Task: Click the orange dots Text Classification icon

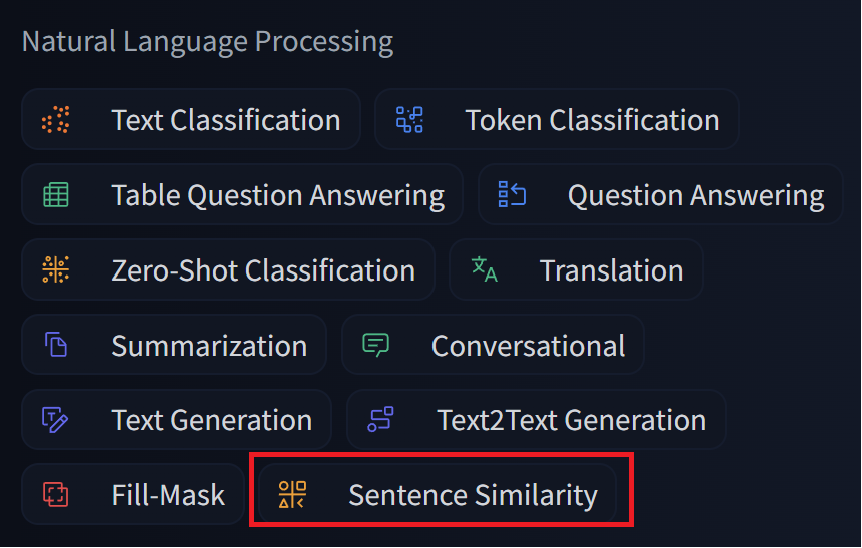Action: (56, 120)
